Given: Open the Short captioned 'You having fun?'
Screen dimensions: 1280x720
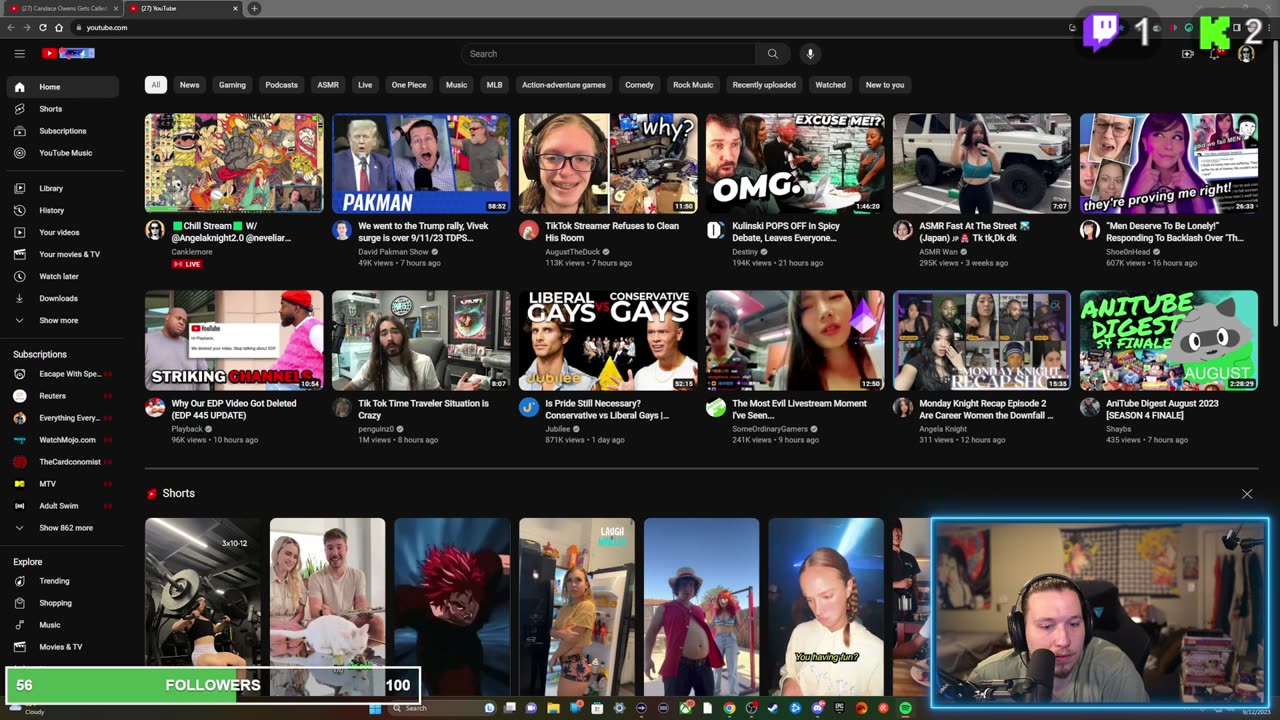Looking at the screenshot, I should click(x=826, y=606).
